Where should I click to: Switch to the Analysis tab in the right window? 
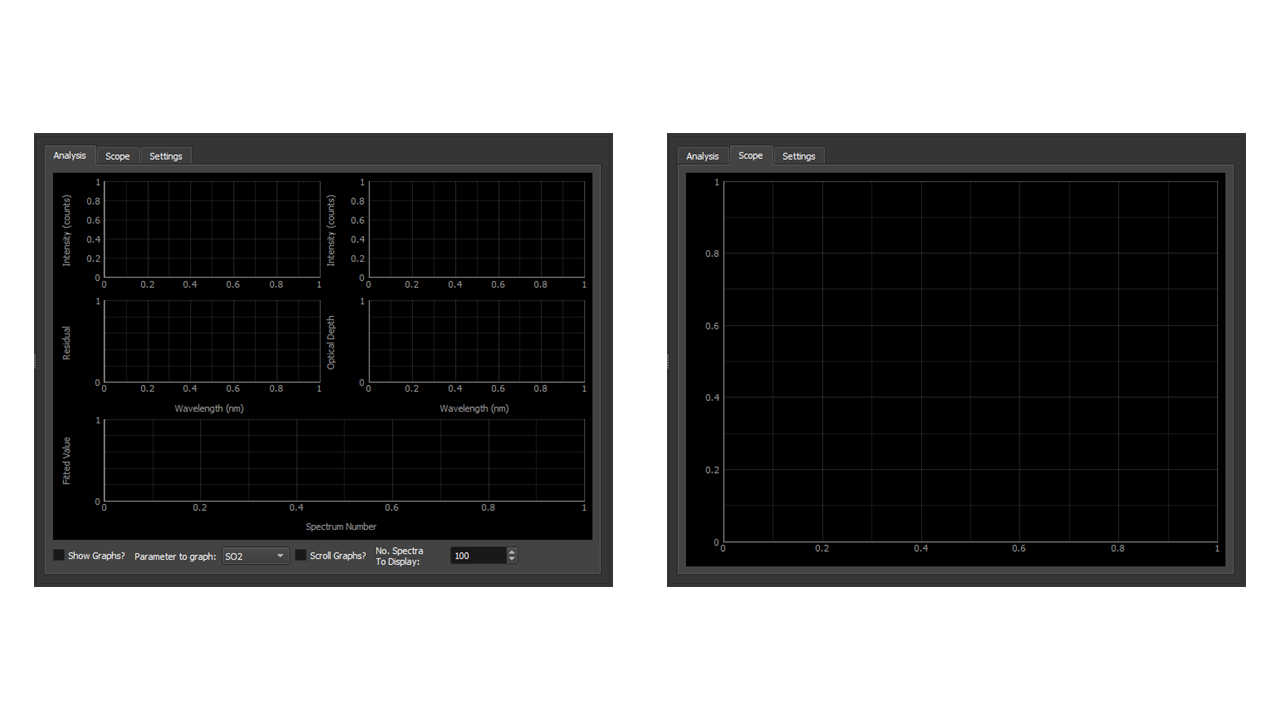click(703, 156)
